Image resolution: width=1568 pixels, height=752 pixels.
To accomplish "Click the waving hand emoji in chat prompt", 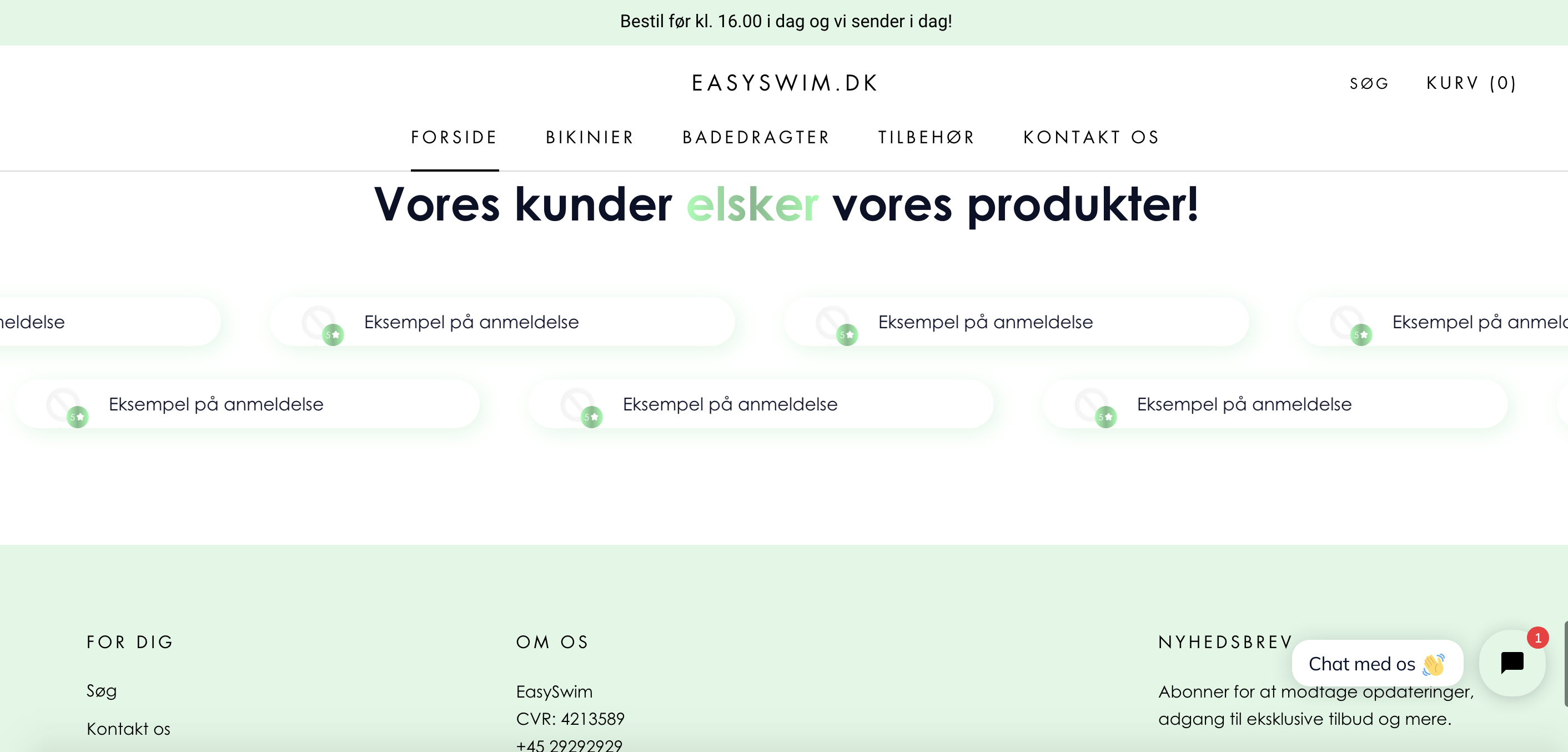I will pyautogui.click(x=1433, y=664).
